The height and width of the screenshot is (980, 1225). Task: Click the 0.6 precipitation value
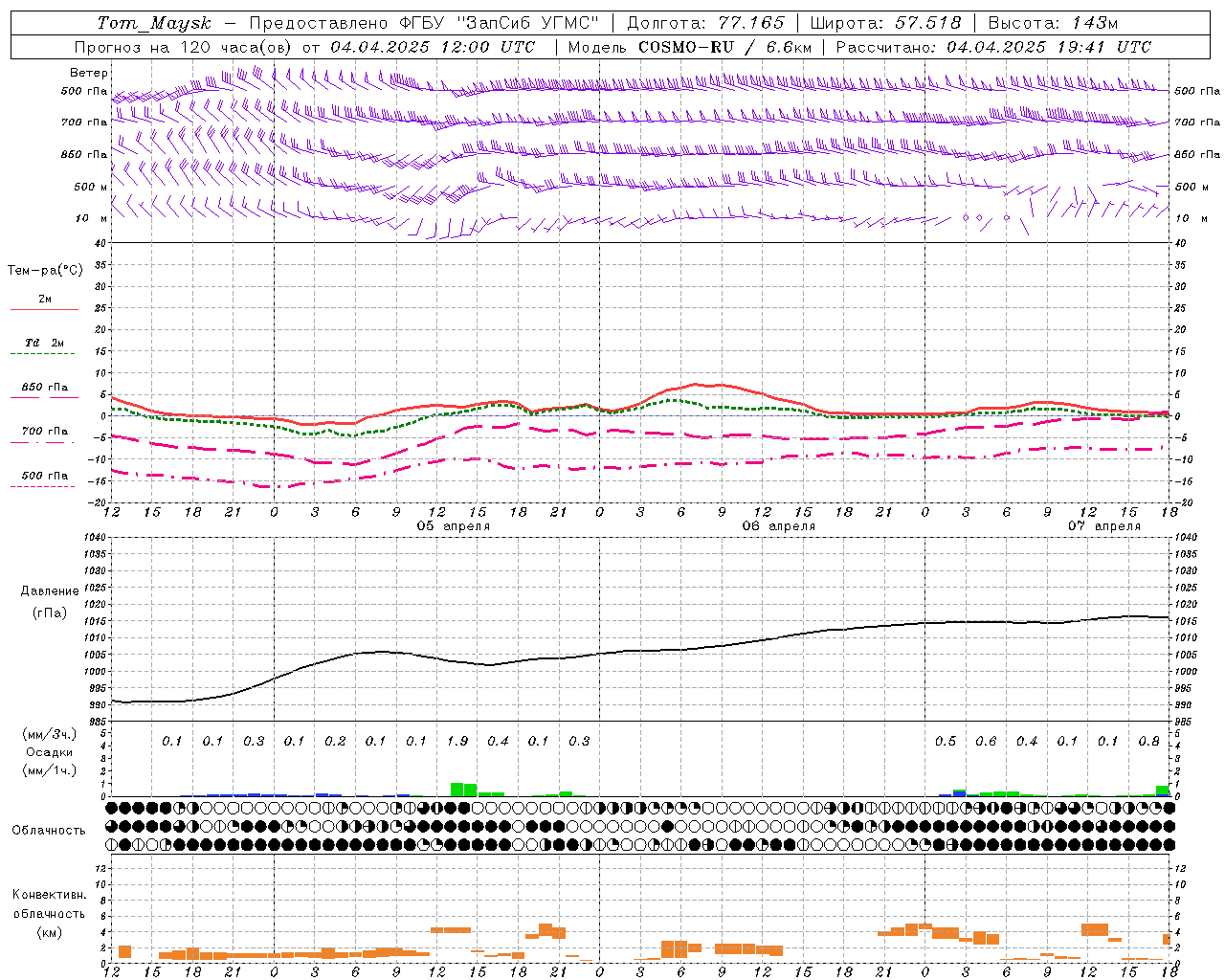[x=986, y=741]
